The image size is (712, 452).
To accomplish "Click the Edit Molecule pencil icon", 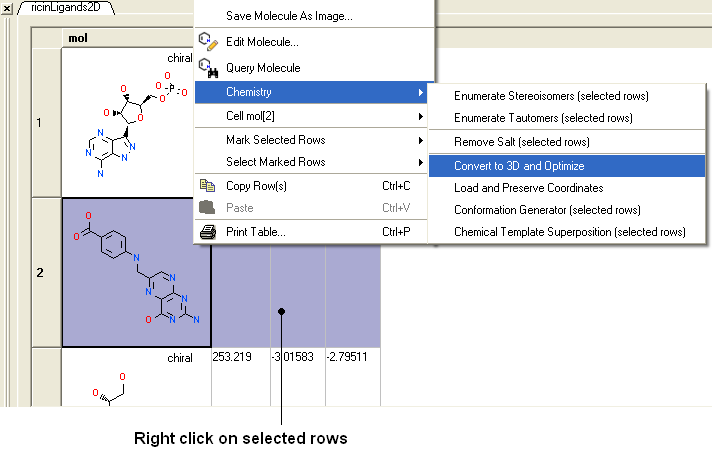I will tap(208, 42).
